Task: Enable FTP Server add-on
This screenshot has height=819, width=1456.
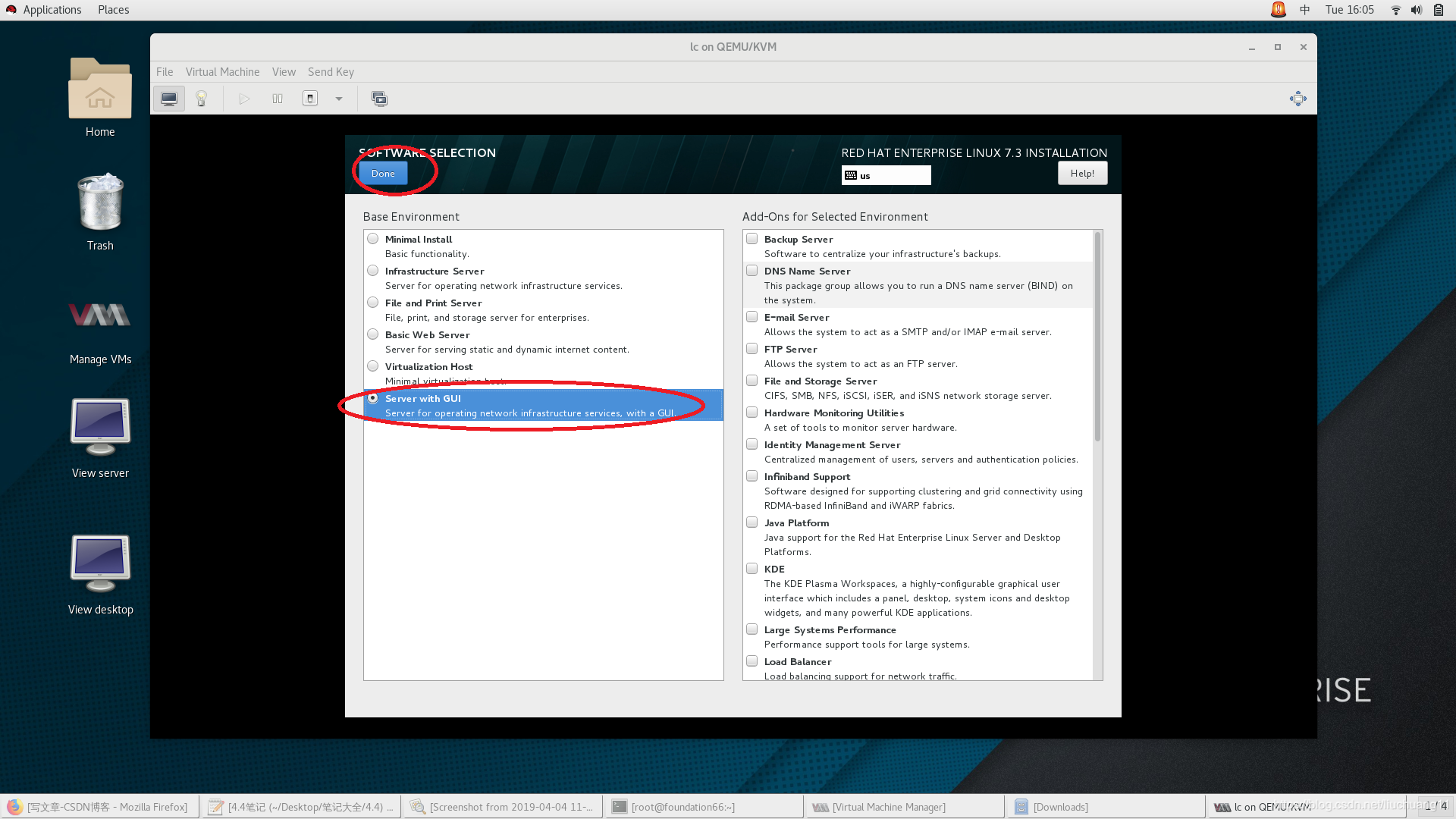Action: click(752, 348)
